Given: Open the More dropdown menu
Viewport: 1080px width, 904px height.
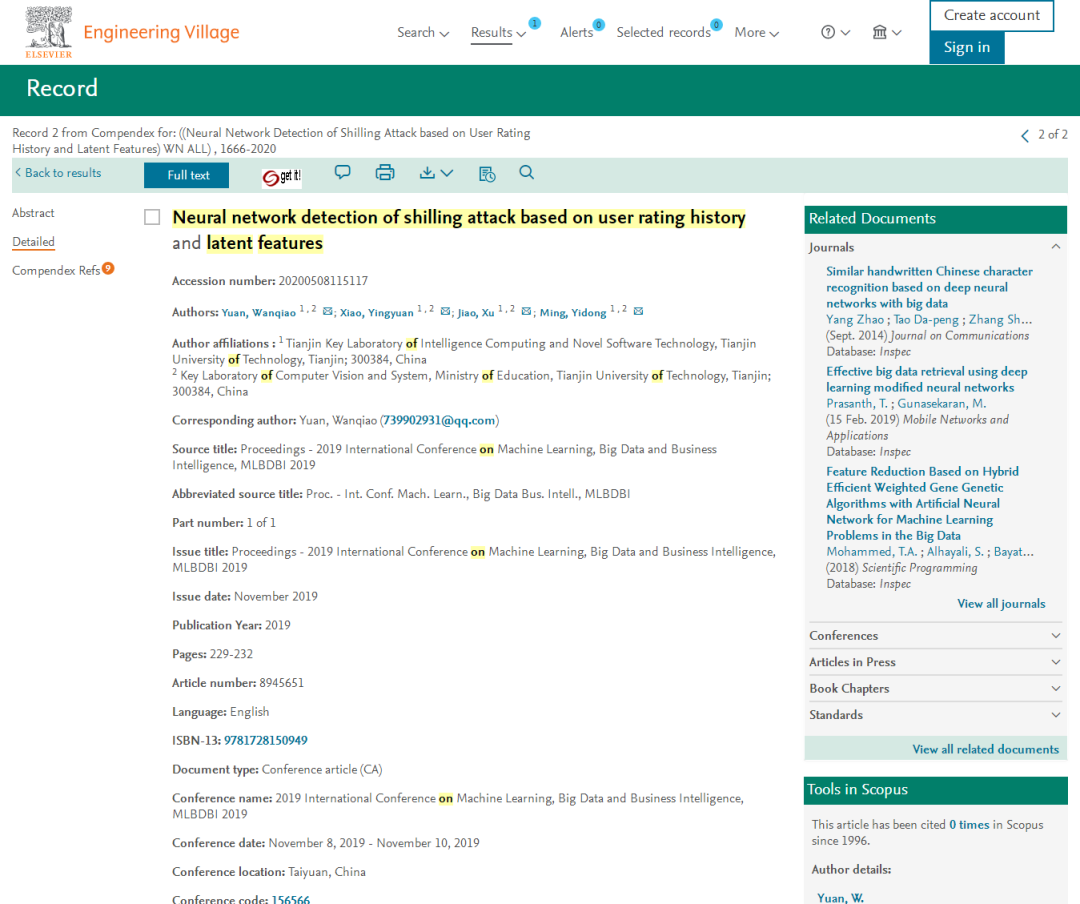Looking at the screenshot, I should click(x=756, y=32).
